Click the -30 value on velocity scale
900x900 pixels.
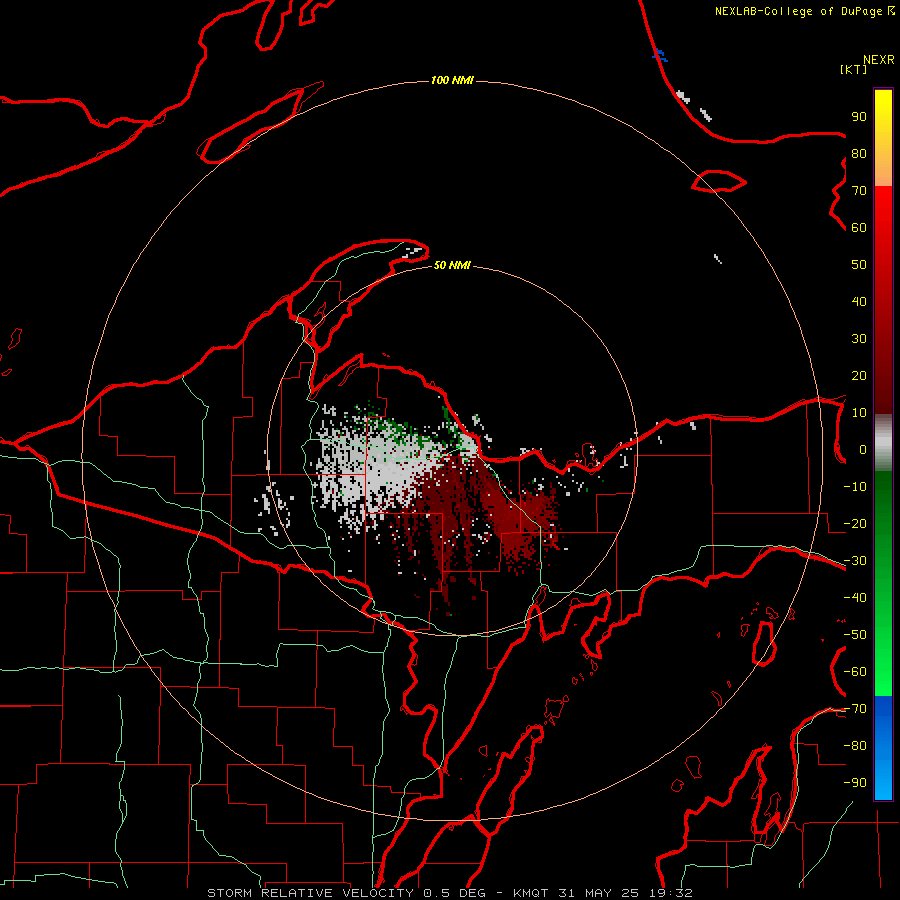coord(855,561)
